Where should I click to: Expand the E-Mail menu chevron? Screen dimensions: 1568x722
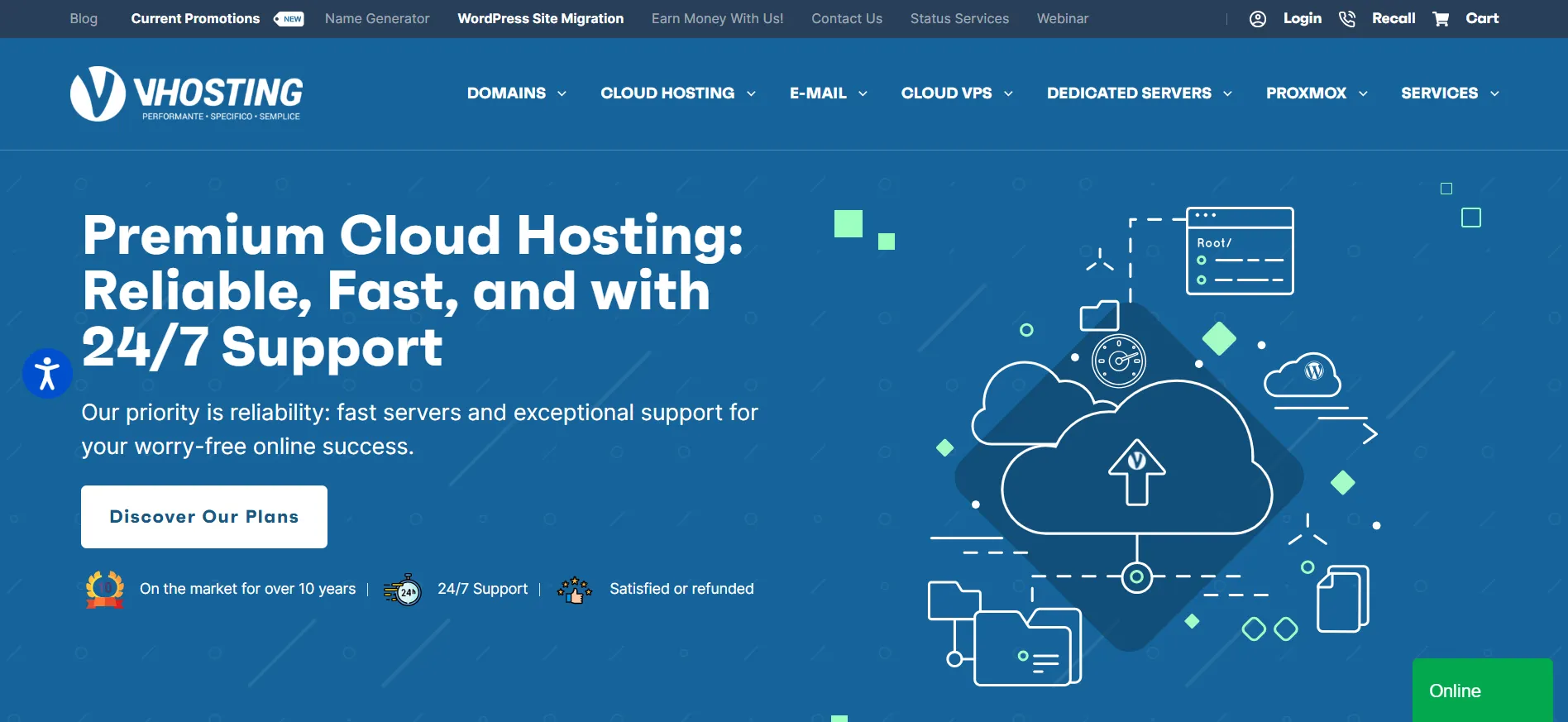pos(863,93)
